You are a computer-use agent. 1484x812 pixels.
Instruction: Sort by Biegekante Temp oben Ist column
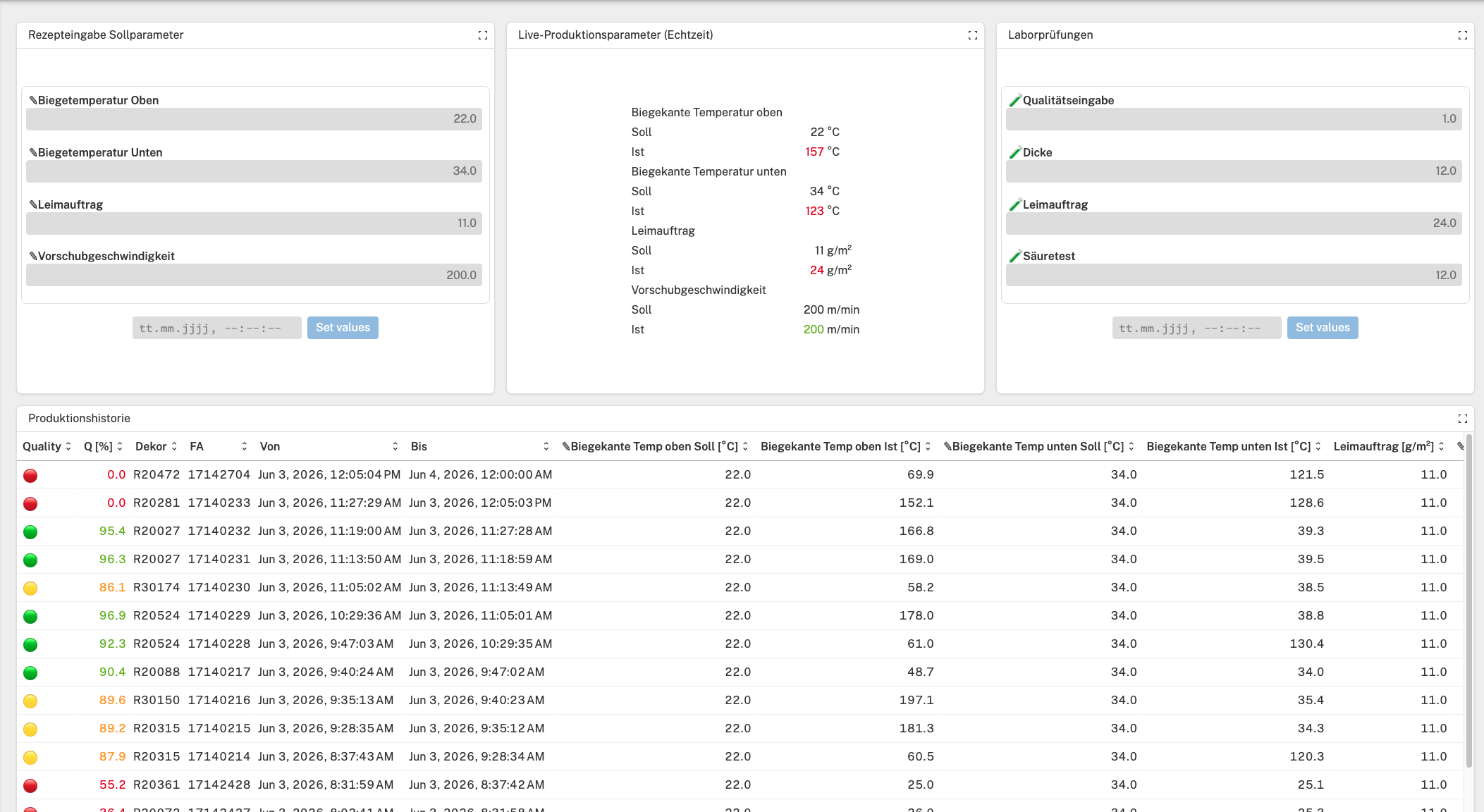pyautogui.click(x=928, y=447)
